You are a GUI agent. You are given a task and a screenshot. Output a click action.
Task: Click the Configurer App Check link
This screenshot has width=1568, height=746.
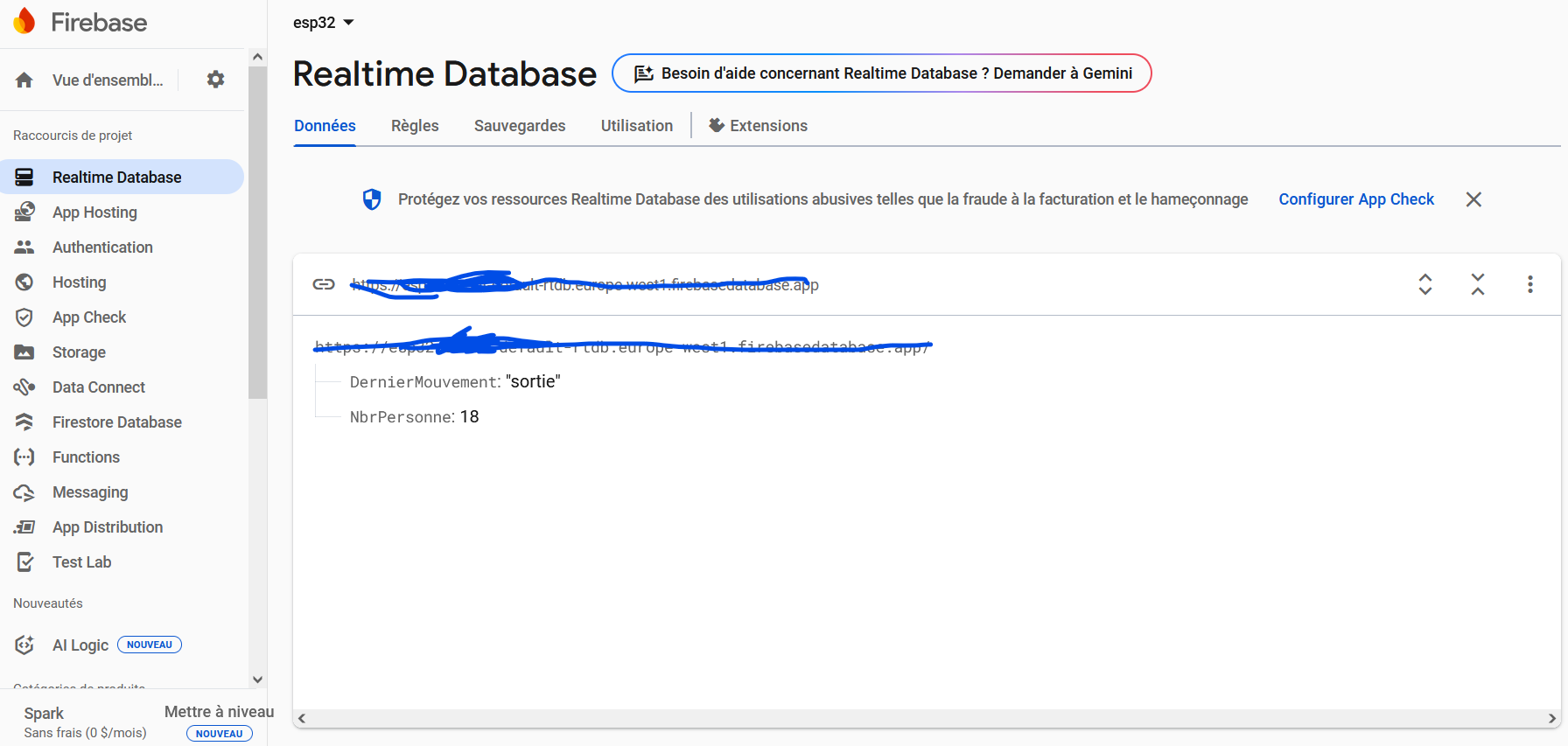[x=1356, y=199]
